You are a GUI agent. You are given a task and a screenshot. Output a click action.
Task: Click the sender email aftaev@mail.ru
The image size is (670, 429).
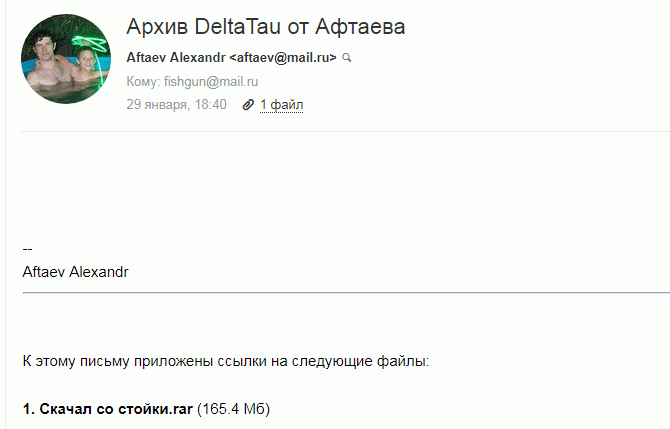[283, 58]
